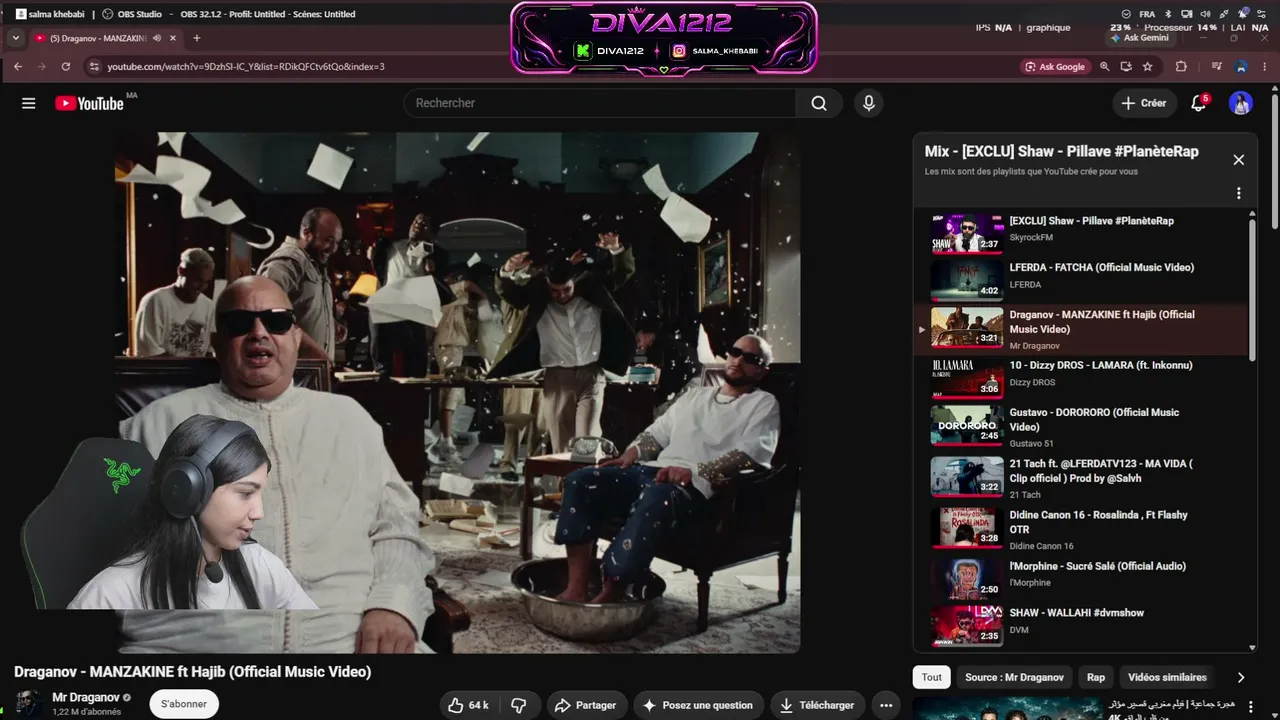Screen dimensions: 1280x720
Task: Click the music video player area
Action: click(x=457, y=392)
